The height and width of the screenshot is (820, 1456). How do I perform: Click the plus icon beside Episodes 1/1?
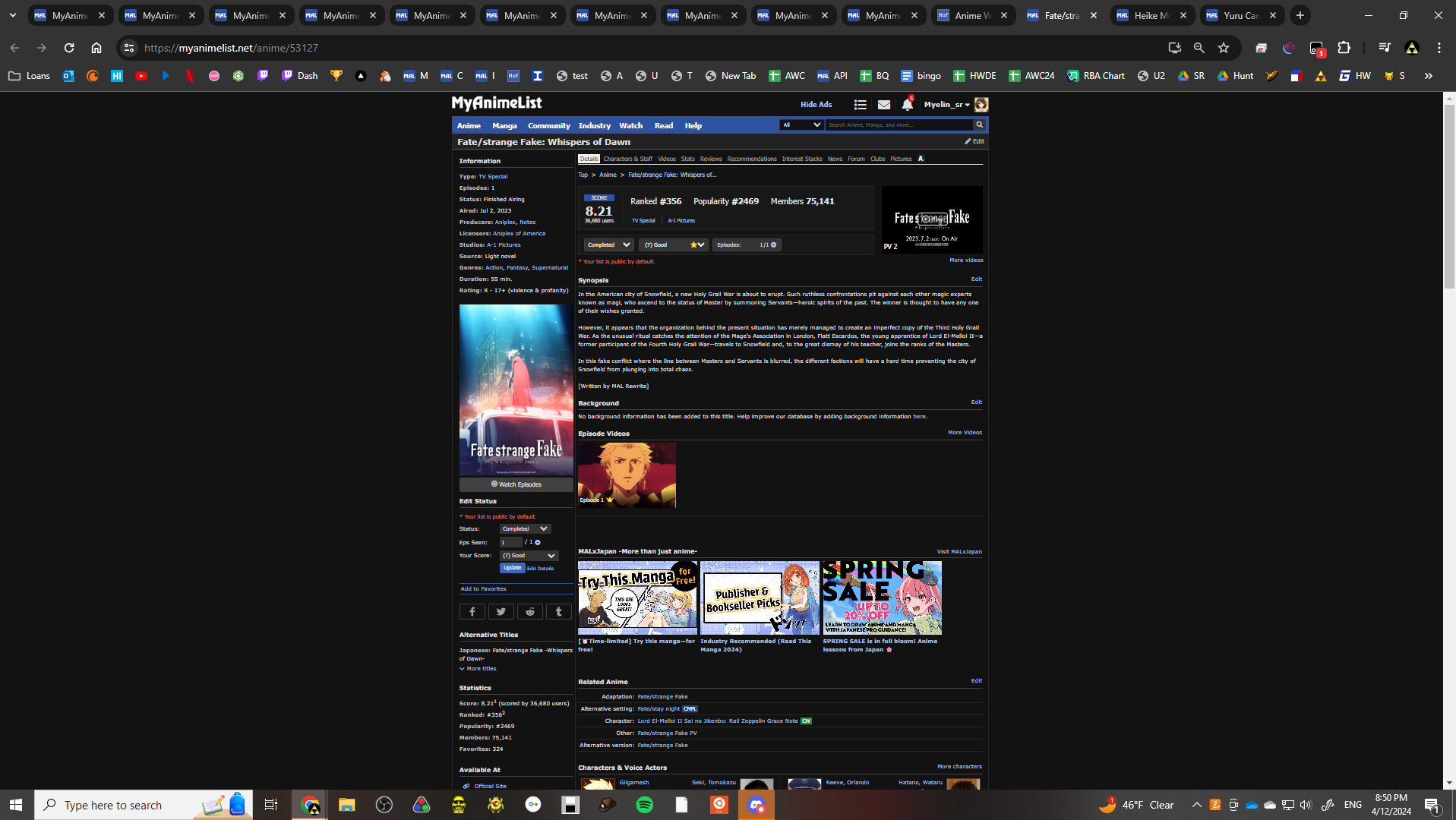(774, 244)
